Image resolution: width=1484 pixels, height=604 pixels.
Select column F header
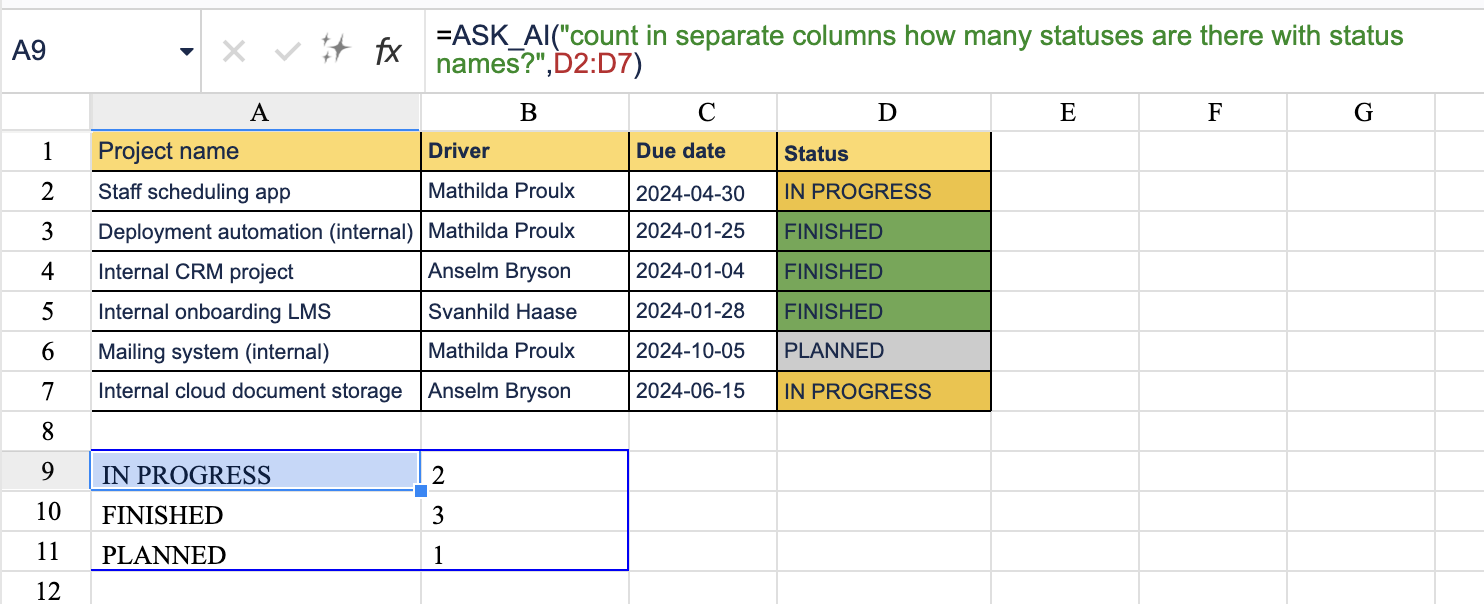(x=1213, y=112)
